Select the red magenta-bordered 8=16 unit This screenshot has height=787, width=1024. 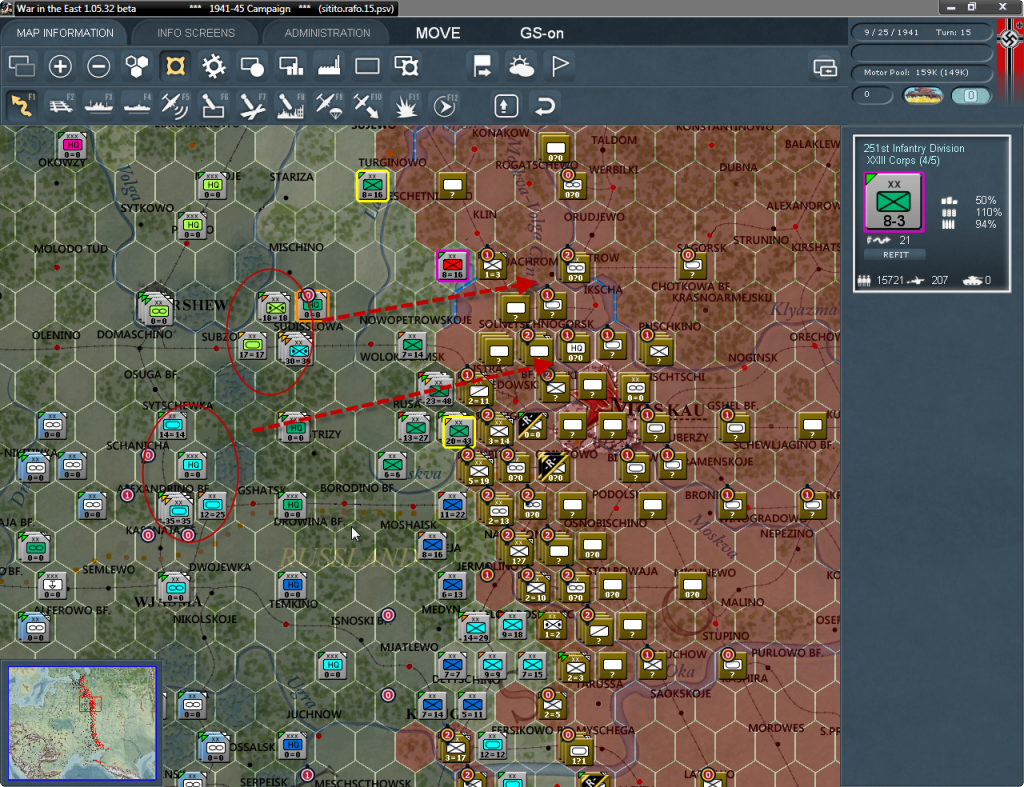tap(453, 266)
